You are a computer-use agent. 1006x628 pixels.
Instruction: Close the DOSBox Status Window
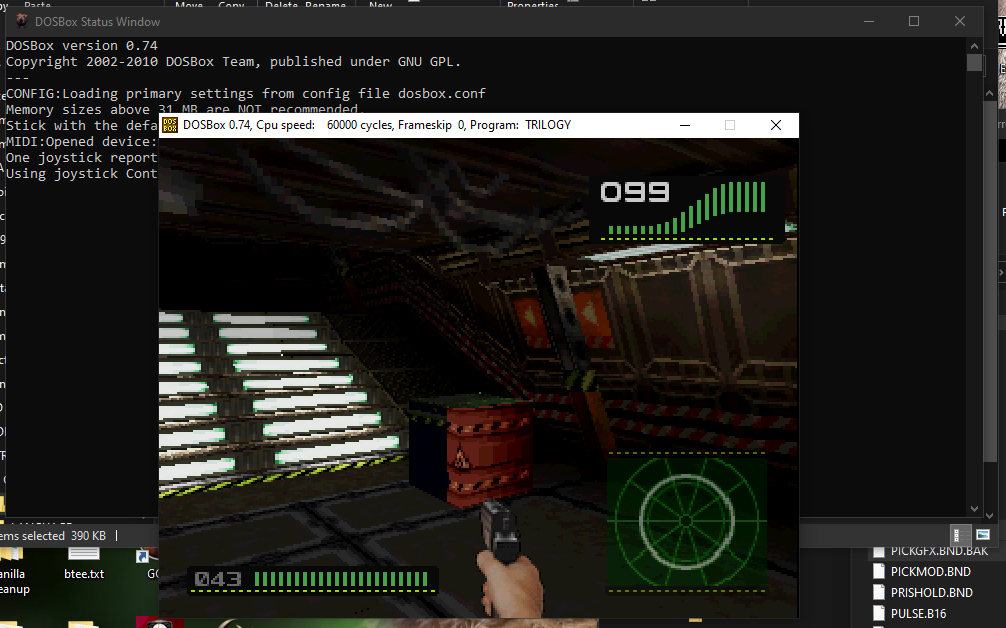(960, 21)
